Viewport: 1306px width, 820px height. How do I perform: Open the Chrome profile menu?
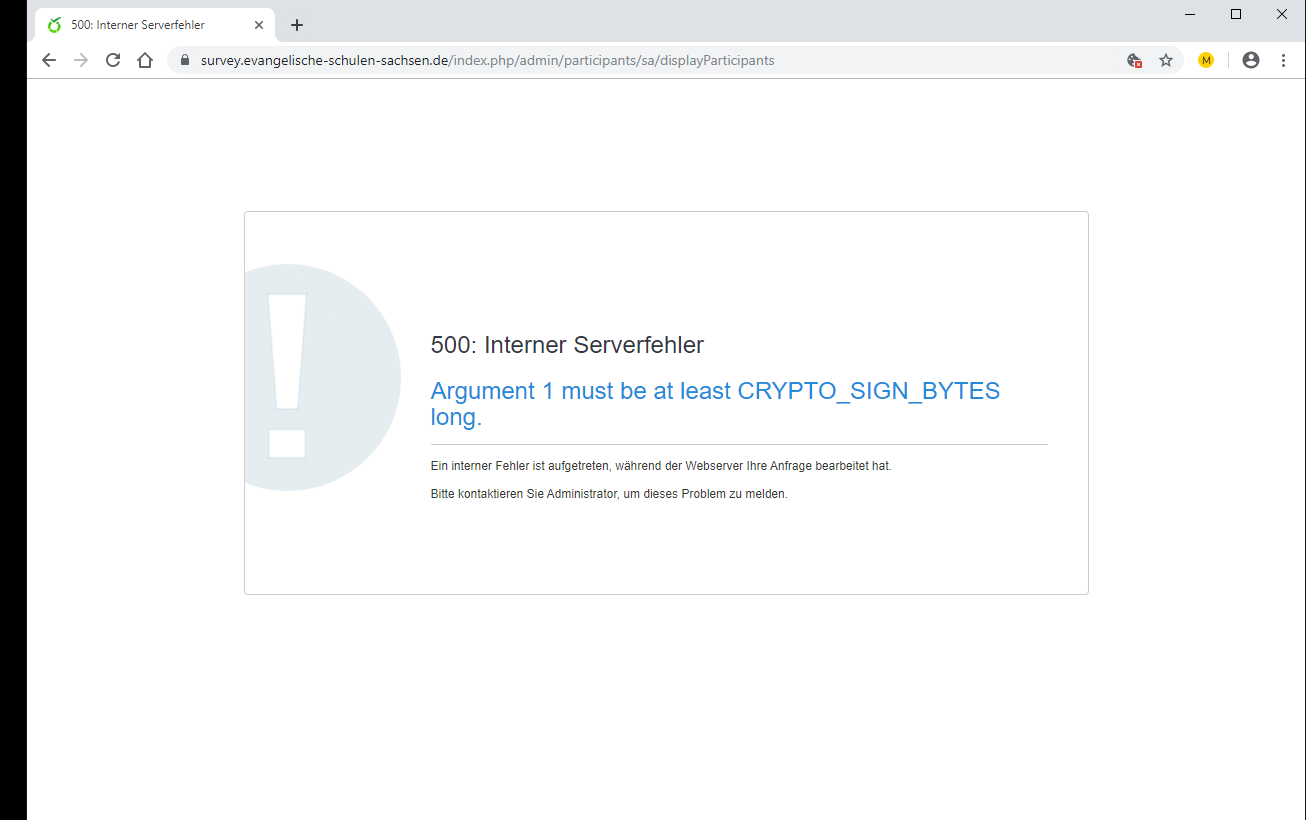click(x=1251, y=60)
